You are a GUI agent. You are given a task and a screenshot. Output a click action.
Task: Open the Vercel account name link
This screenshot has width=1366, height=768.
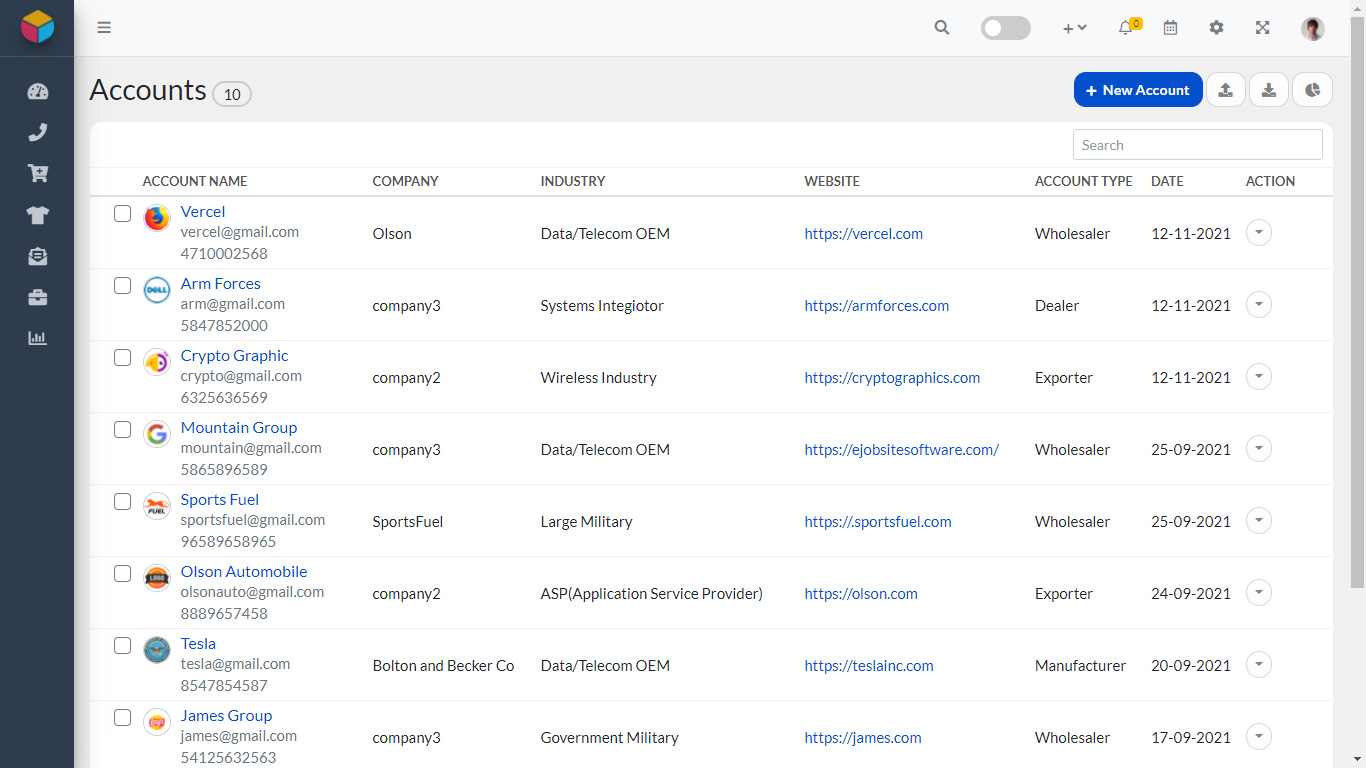pyautogui.click(x=203, y=212)
